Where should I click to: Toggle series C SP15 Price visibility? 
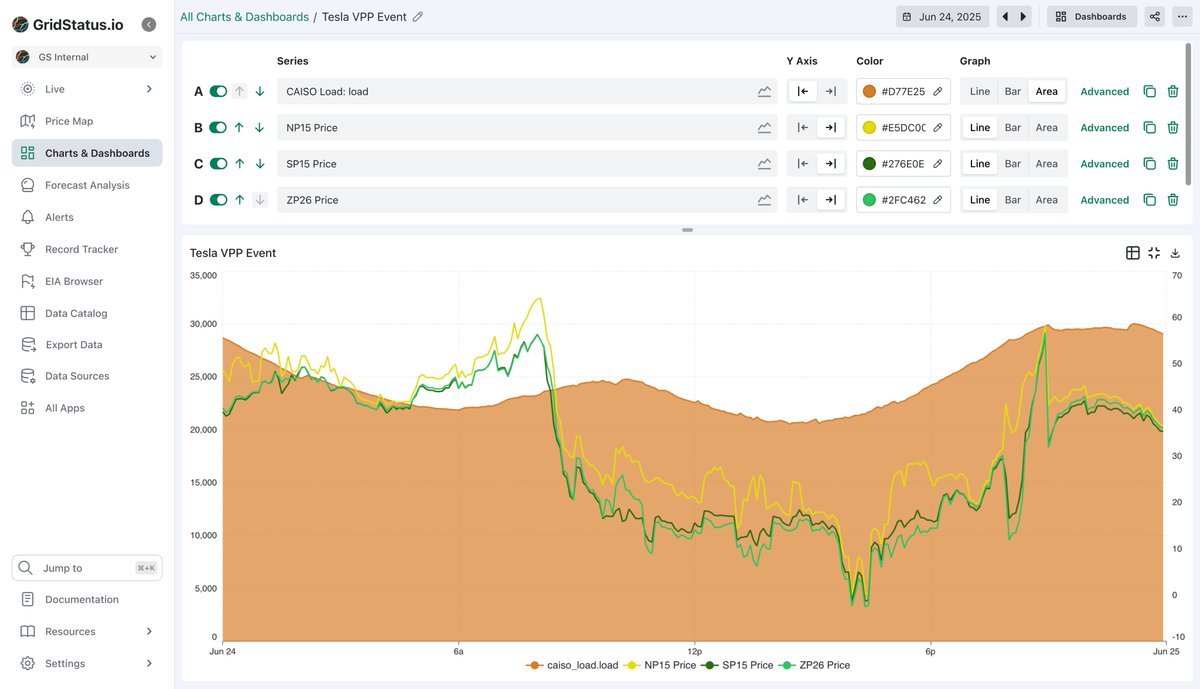[218, 164]
